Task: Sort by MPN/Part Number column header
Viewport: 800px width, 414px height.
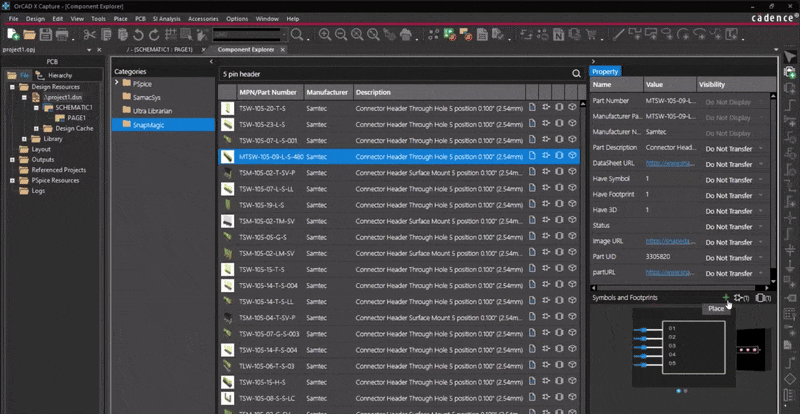Action: [270, 92]
